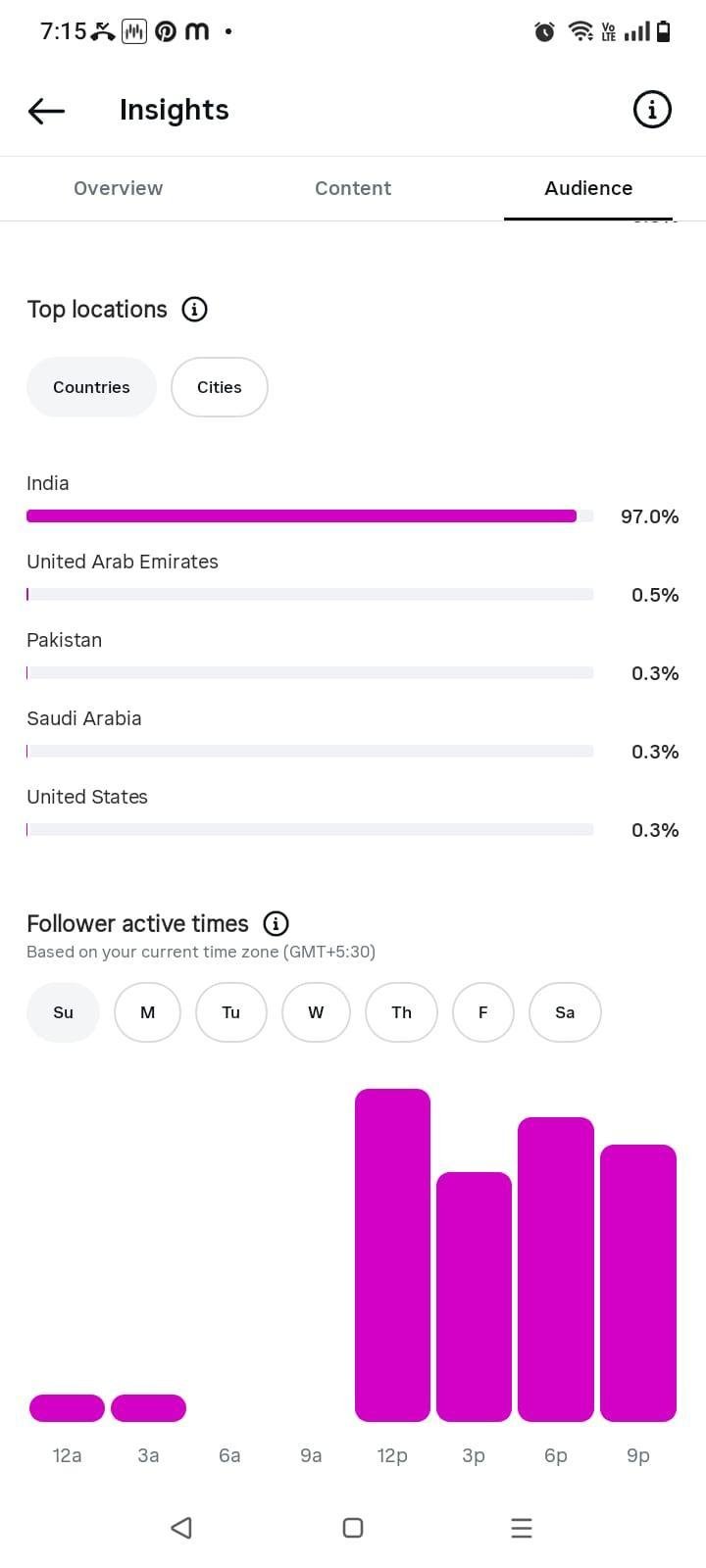Tap info icon beside Follower active times
The image size is (706, 1568).
[277, 924]
